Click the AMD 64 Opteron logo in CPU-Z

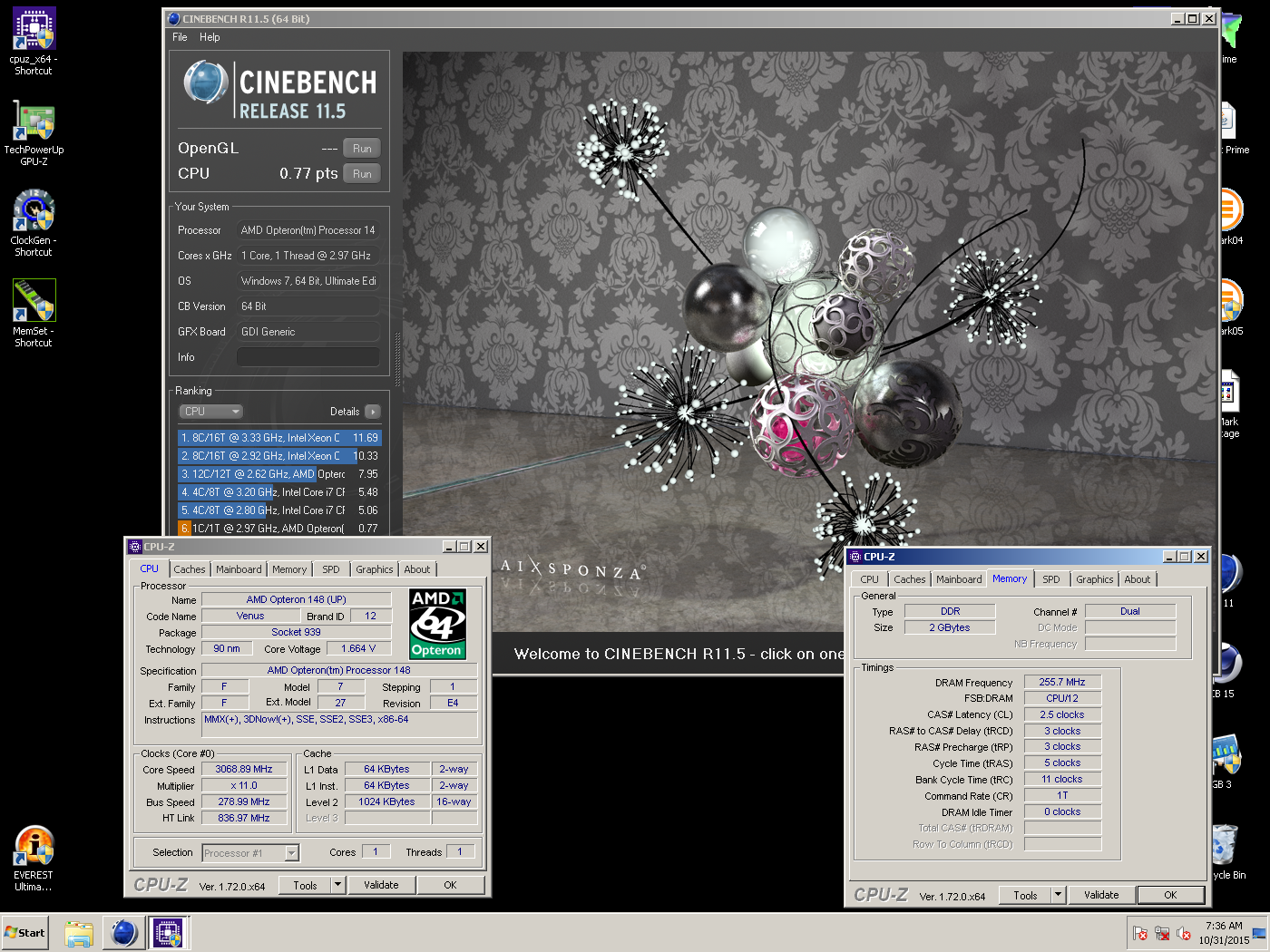[x=437, y=624]
